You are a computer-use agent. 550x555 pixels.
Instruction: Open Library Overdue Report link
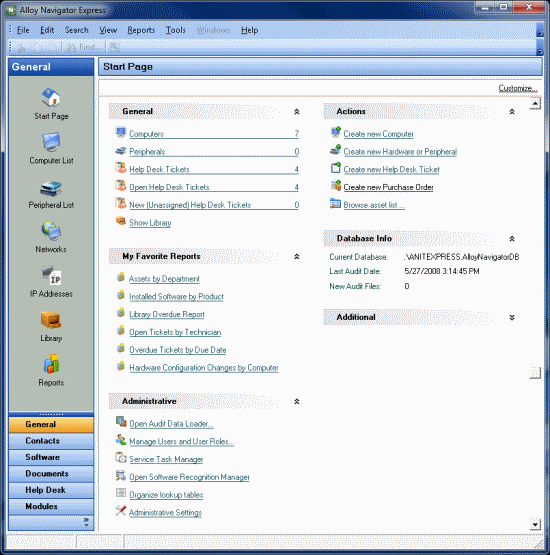[x=167, y=314]
